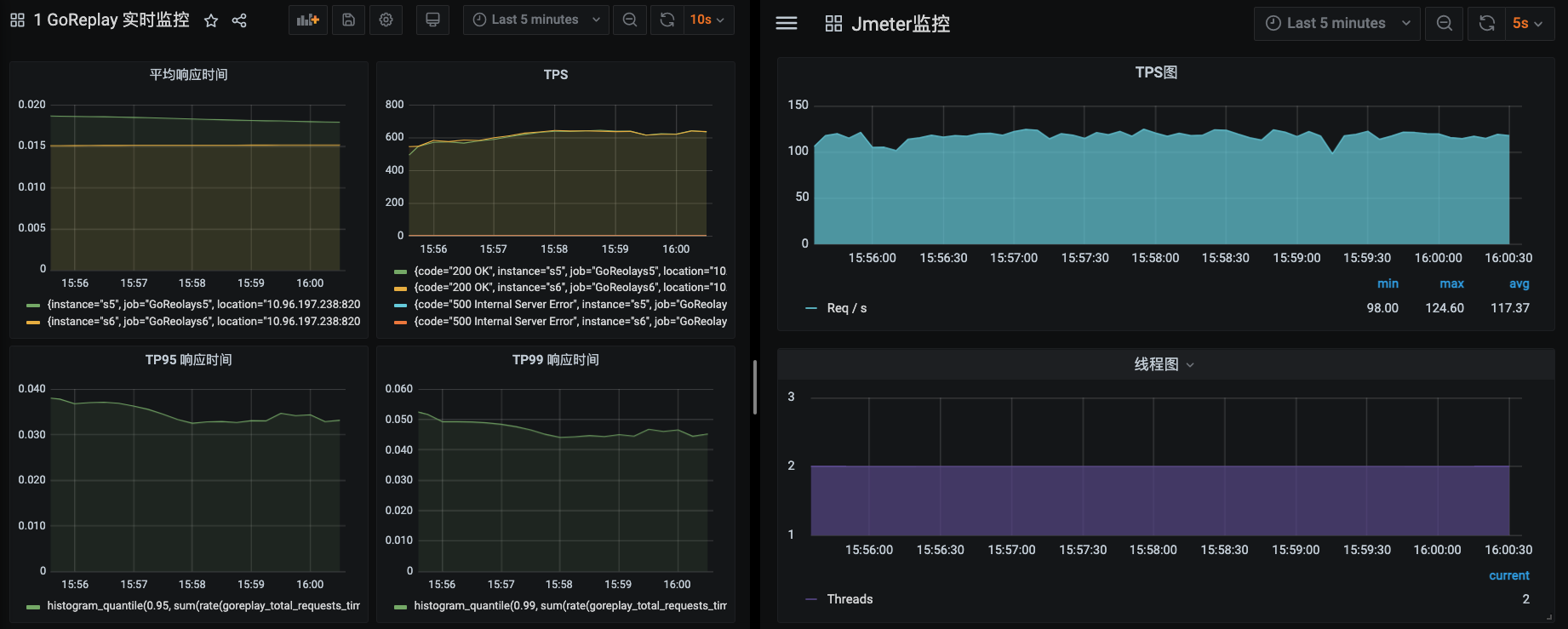Image resolution: width=1568 pixels, height=629 pixels.
Task: Cycle view mode monitor icon
Action: (x=432, y=20)
